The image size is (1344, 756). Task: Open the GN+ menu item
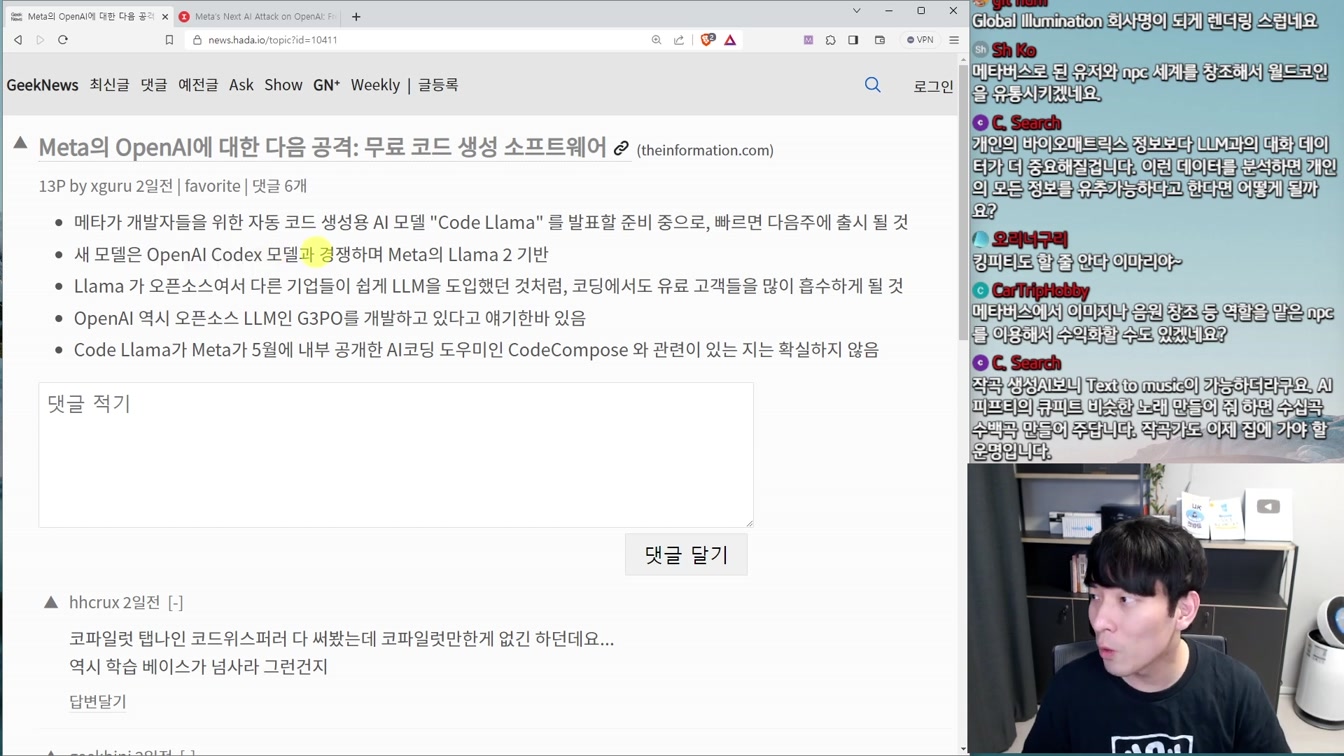(x=326, y=85)
